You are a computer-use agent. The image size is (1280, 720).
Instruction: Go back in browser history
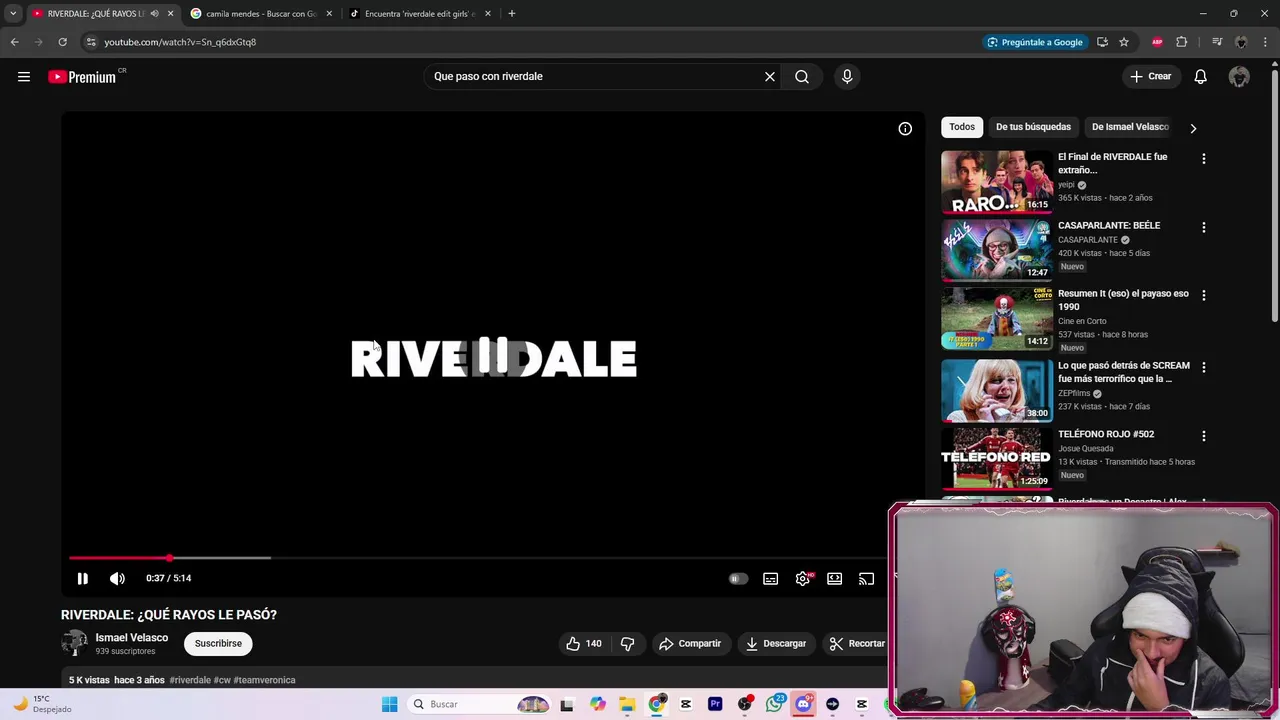click(x=14, y=42)
